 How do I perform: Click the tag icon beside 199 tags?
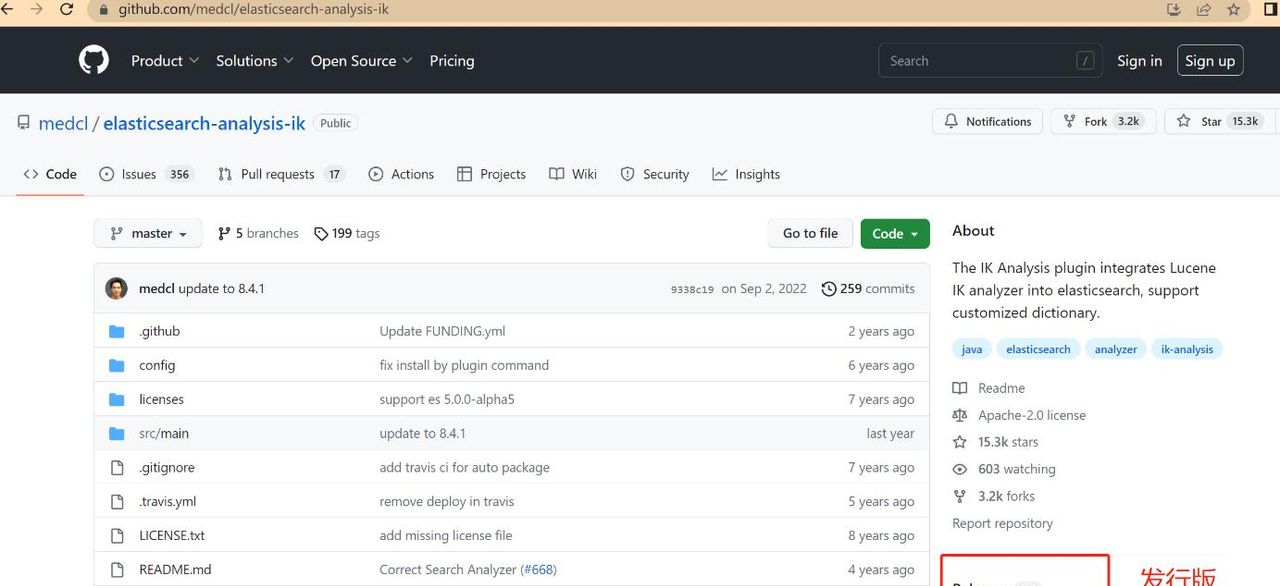(x=322, y=232)
